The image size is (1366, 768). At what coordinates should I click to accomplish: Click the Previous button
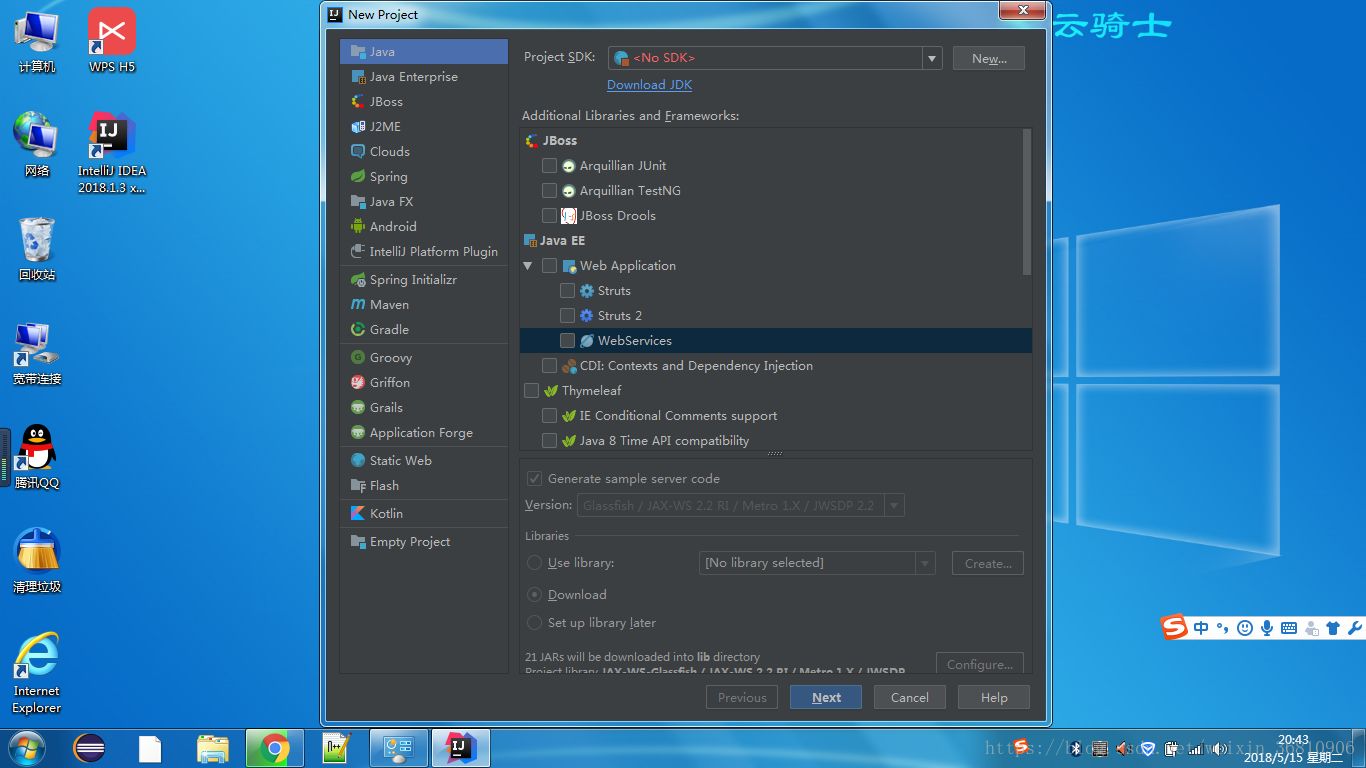click(x=742, y=697)
